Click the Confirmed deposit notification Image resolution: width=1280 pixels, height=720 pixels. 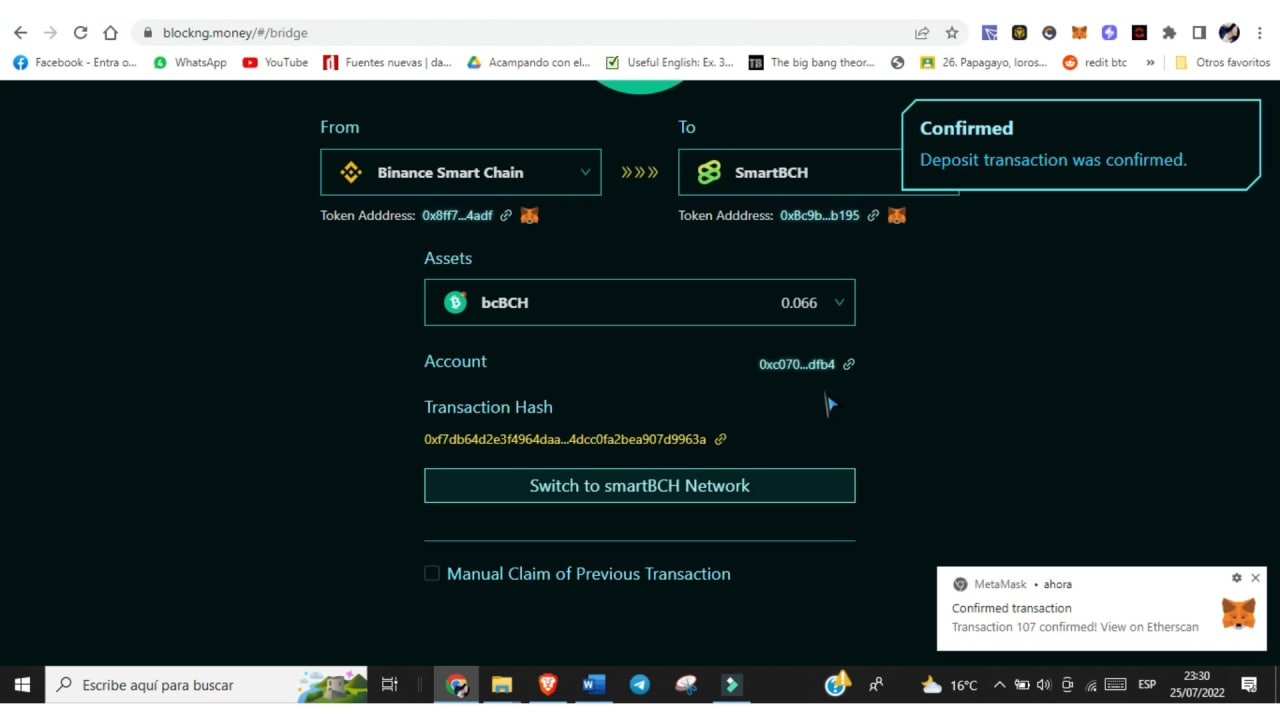click(1081, 144)
